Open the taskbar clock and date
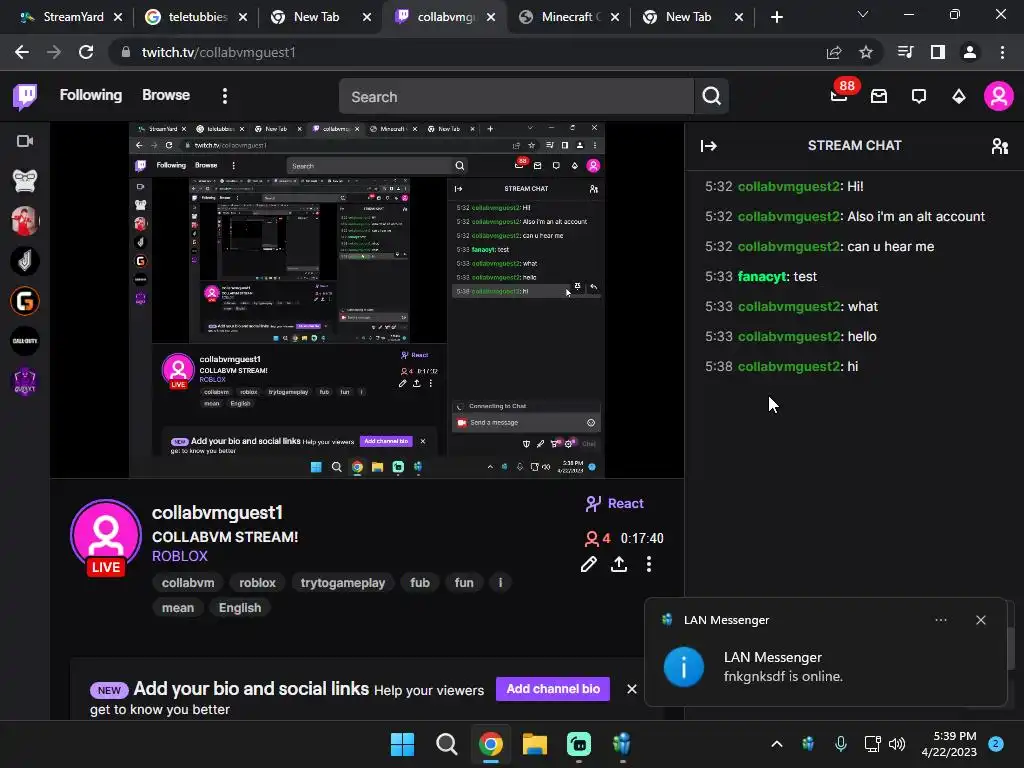Screen dimensions: 1024x768 tap(949, 744)
